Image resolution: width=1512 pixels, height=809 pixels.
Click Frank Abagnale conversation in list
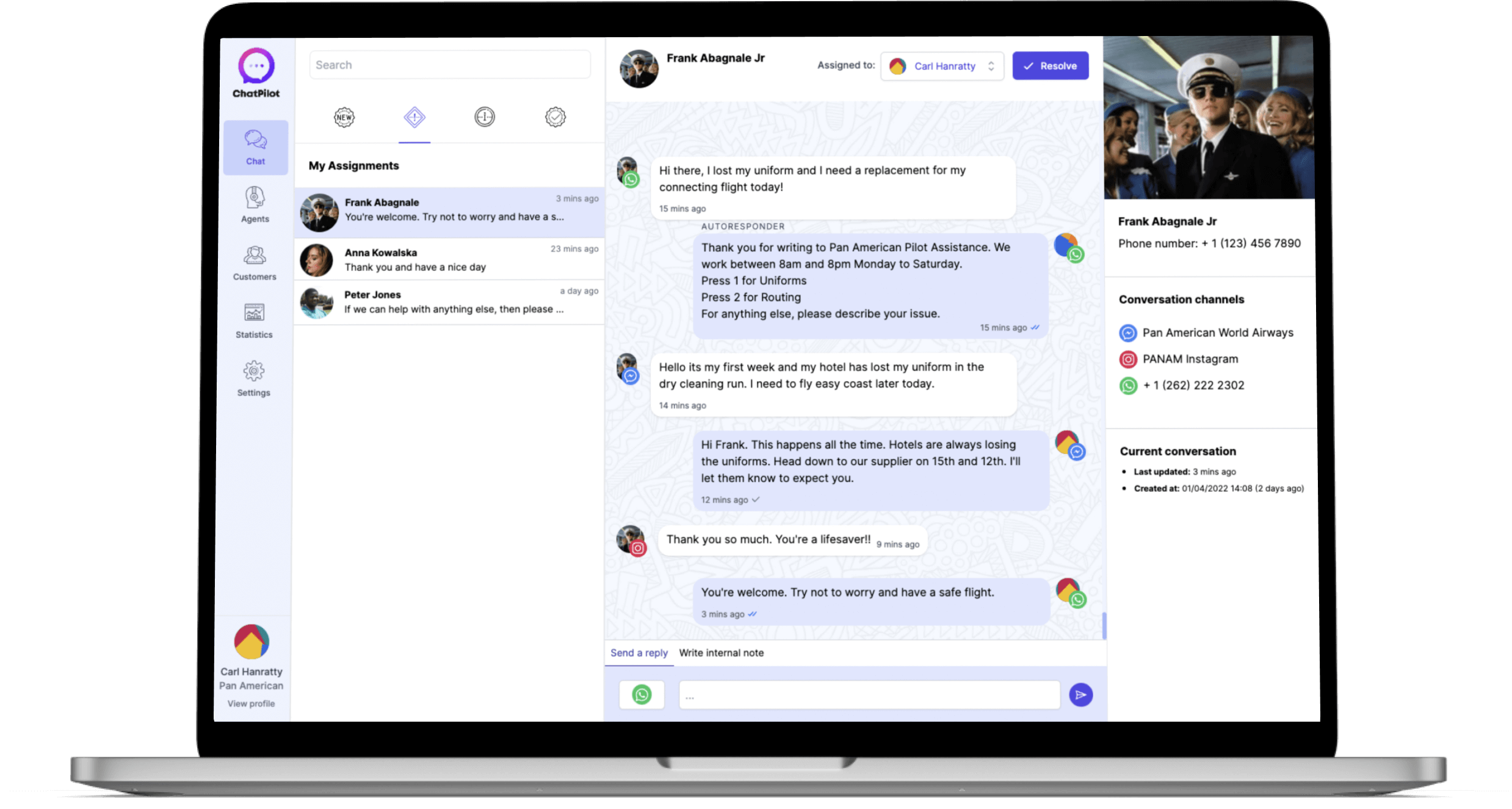[450, 209]
